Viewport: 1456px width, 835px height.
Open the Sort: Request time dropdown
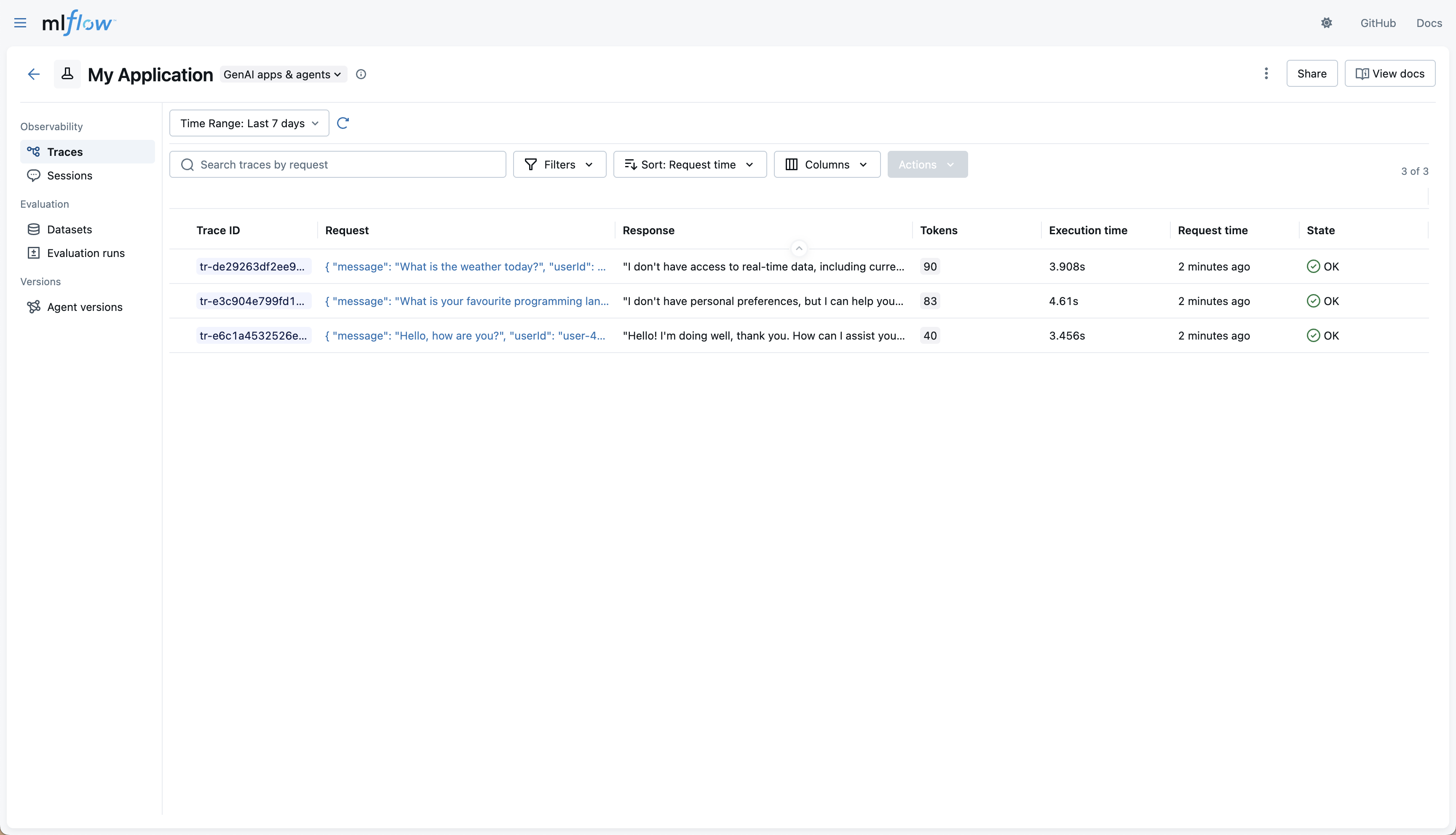(689, 165)
